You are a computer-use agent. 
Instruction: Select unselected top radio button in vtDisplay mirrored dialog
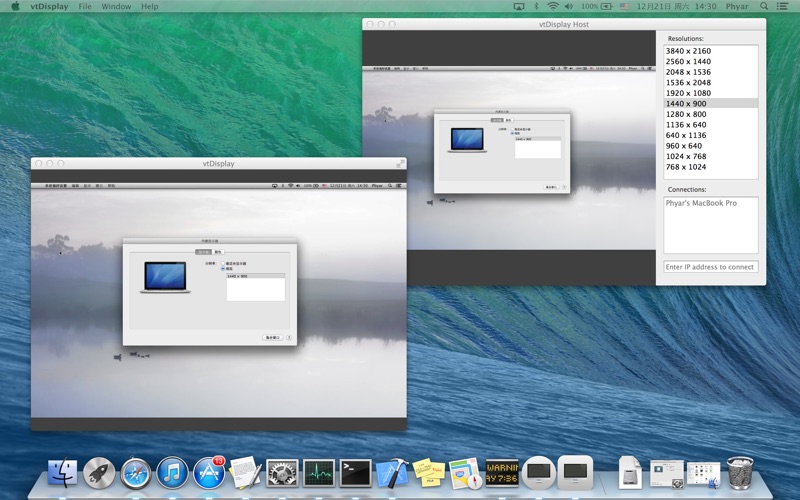(x=223, y=263)
